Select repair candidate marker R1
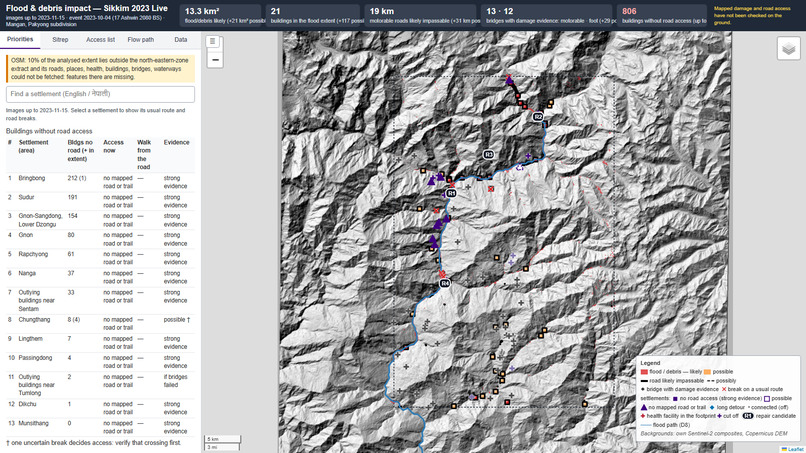This screenshot has width=806, height=453. click(x=451, y=193)
